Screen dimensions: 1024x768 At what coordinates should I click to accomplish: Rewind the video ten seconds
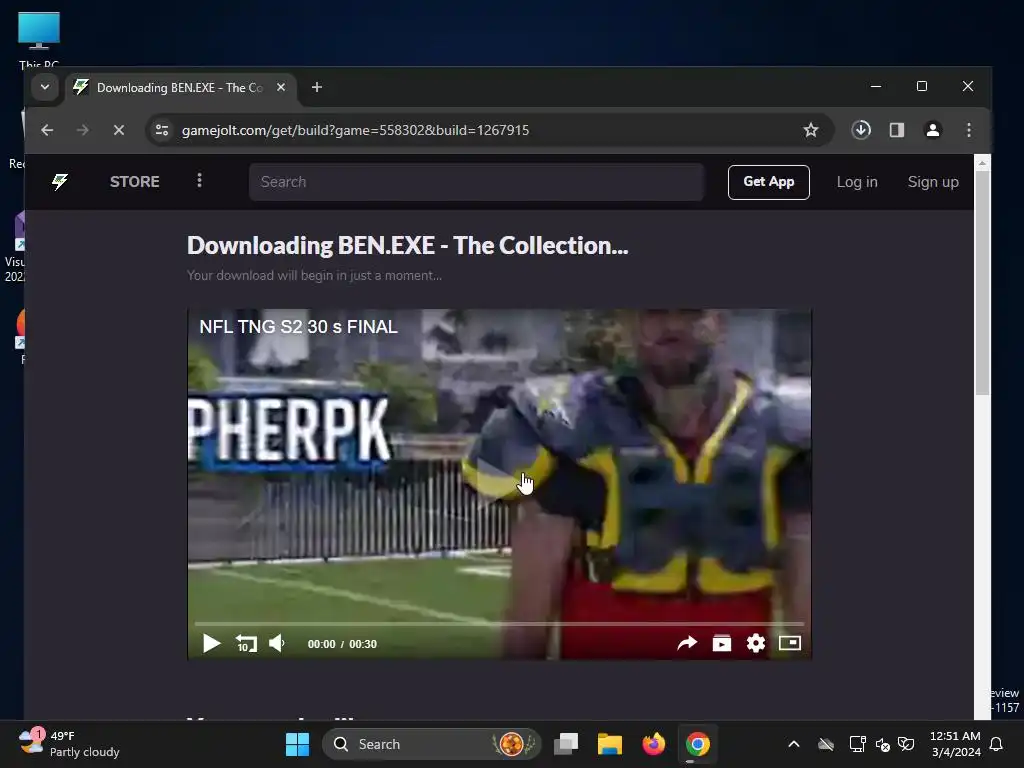point(246,643)
